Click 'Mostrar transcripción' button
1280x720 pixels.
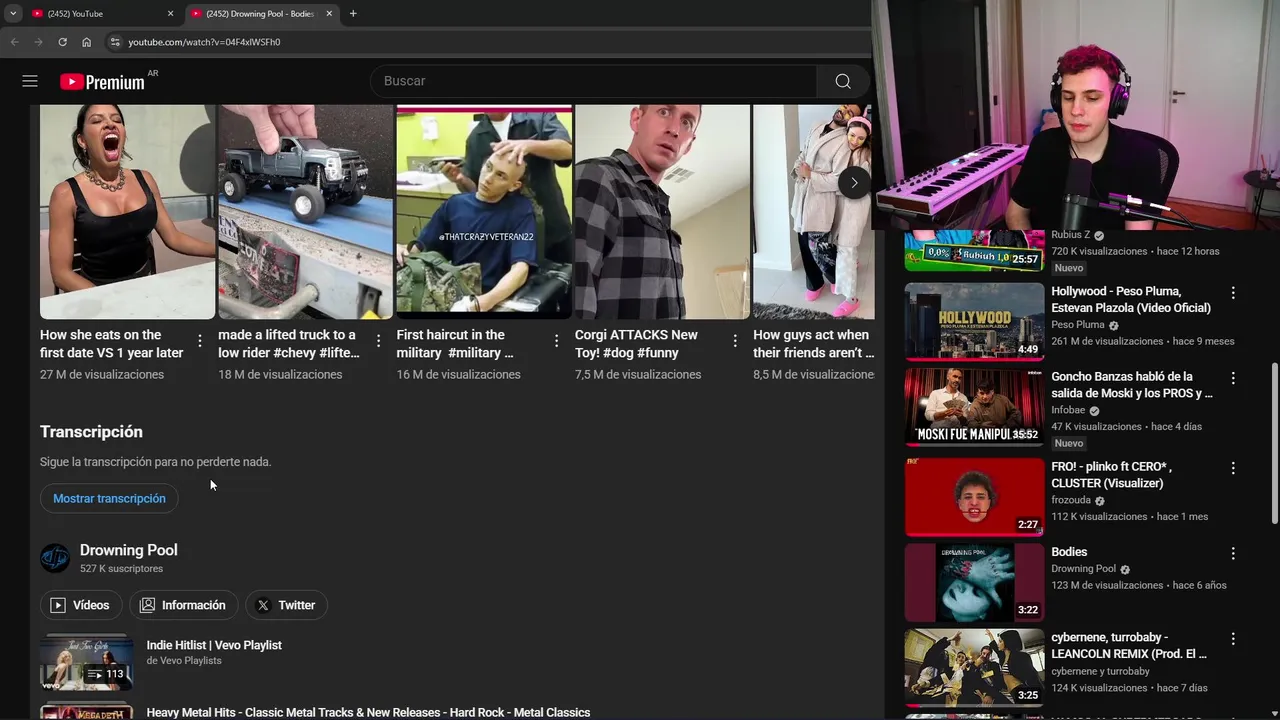109,498
